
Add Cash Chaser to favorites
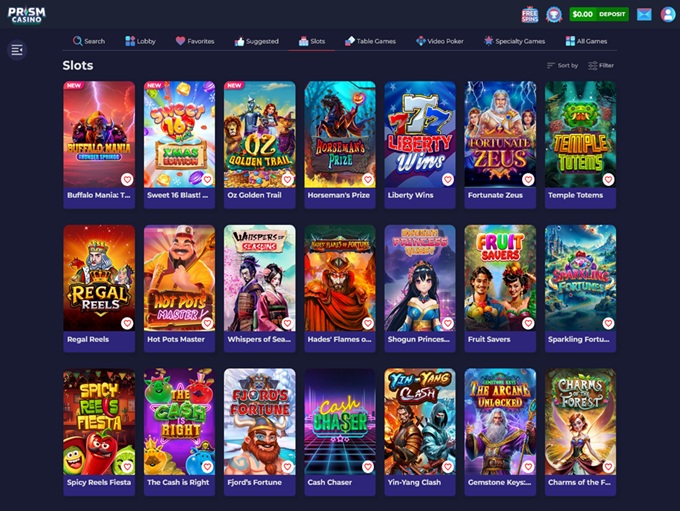[x=367, y=467]
